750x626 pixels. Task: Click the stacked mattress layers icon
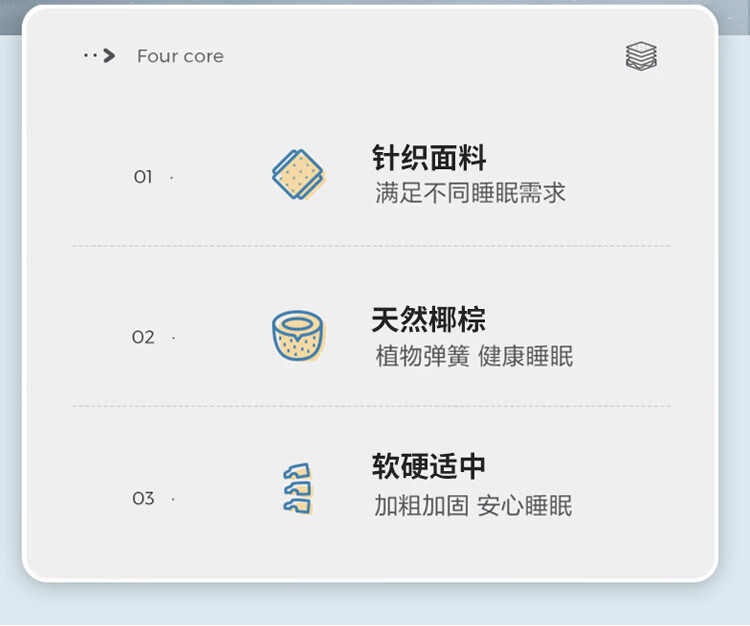pos(641,56)
